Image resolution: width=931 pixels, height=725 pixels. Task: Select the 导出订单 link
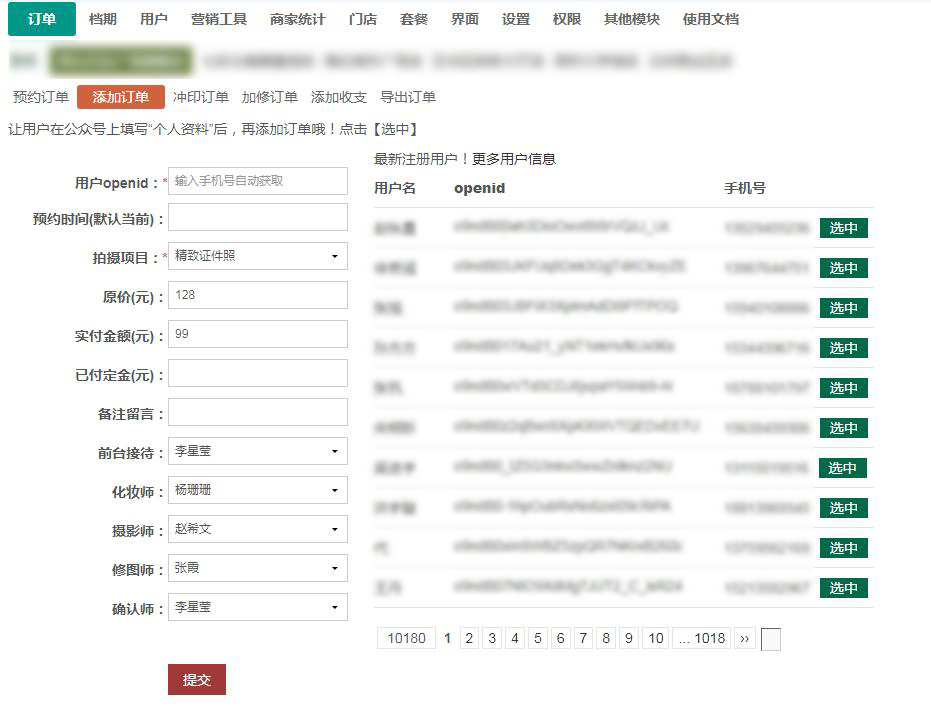407,97
